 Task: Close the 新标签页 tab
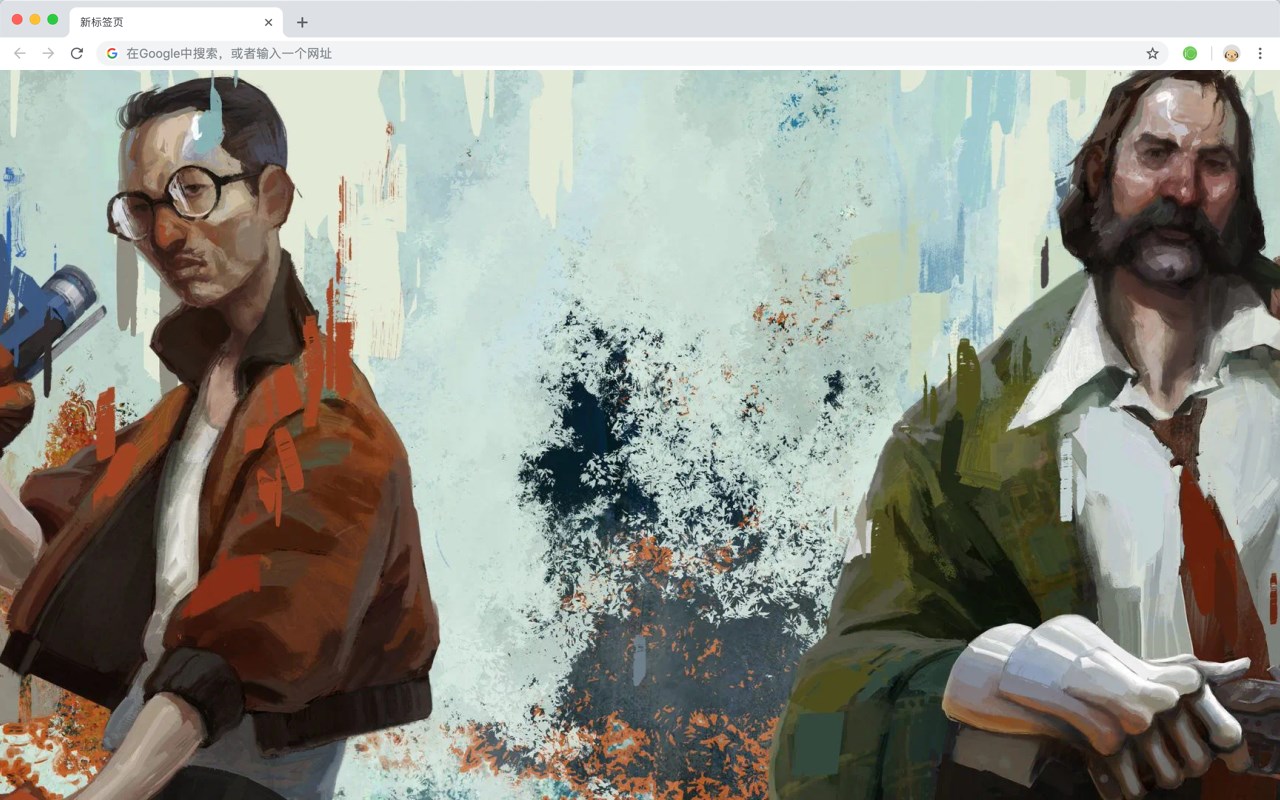tap(268, 22)
